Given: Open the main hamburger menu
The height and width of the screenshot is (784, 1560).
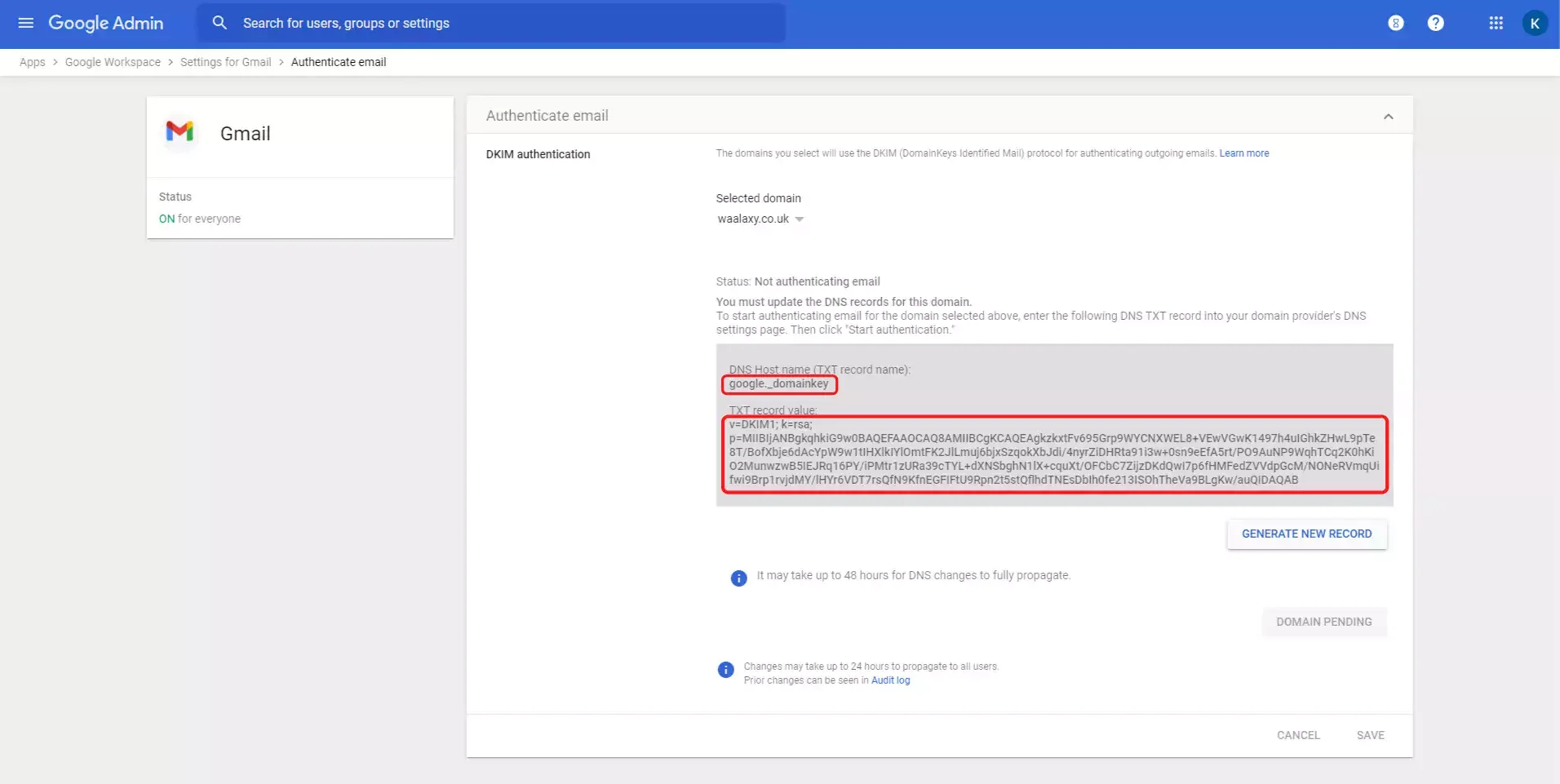Looking at the screenshot, I should click(x=26, y=23).
